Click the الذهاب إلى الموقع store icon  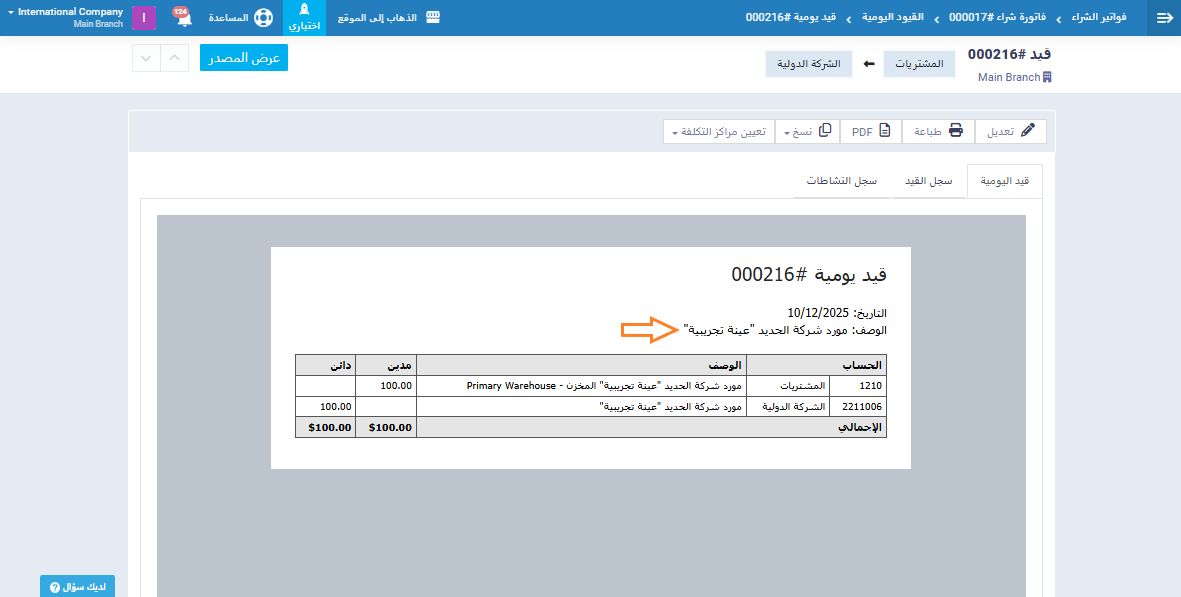[432, 18]
